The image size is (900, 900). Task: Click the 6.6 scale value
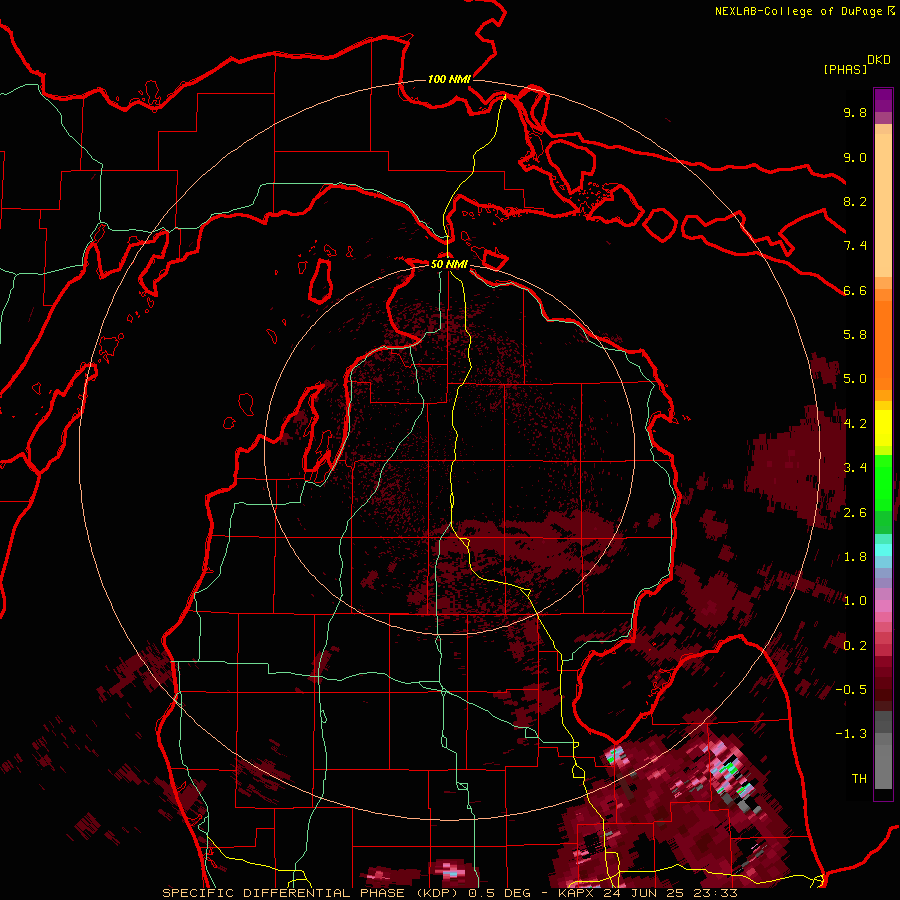(x=855, y=291)
